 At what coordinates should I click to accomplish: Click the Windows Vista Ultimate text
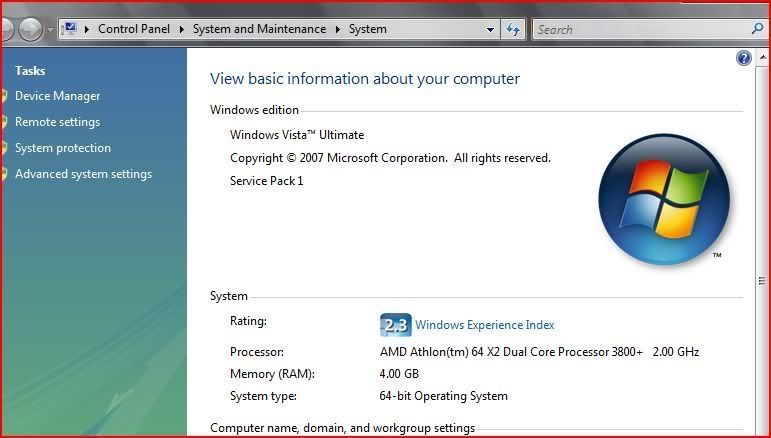(297, 135)
